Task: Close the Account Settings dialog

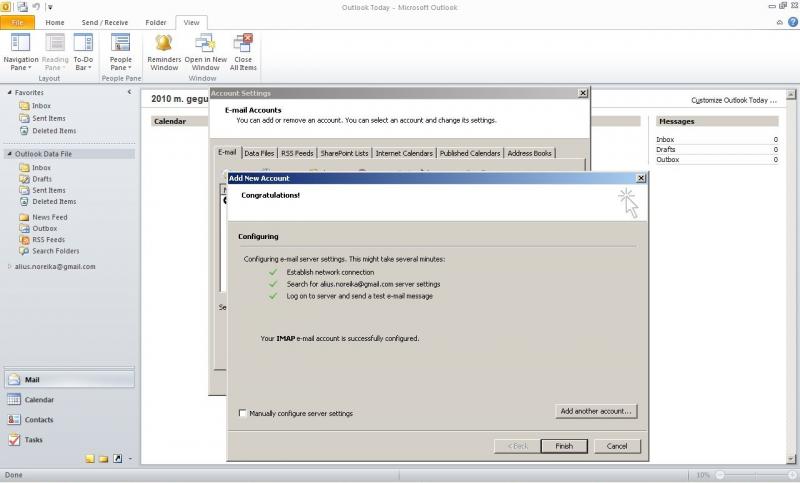Action: tap(583, 93)
